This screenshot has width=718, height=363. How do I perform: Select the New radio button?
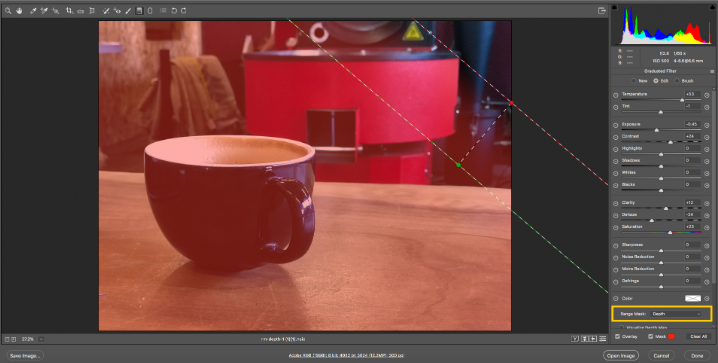pos(634,81)
